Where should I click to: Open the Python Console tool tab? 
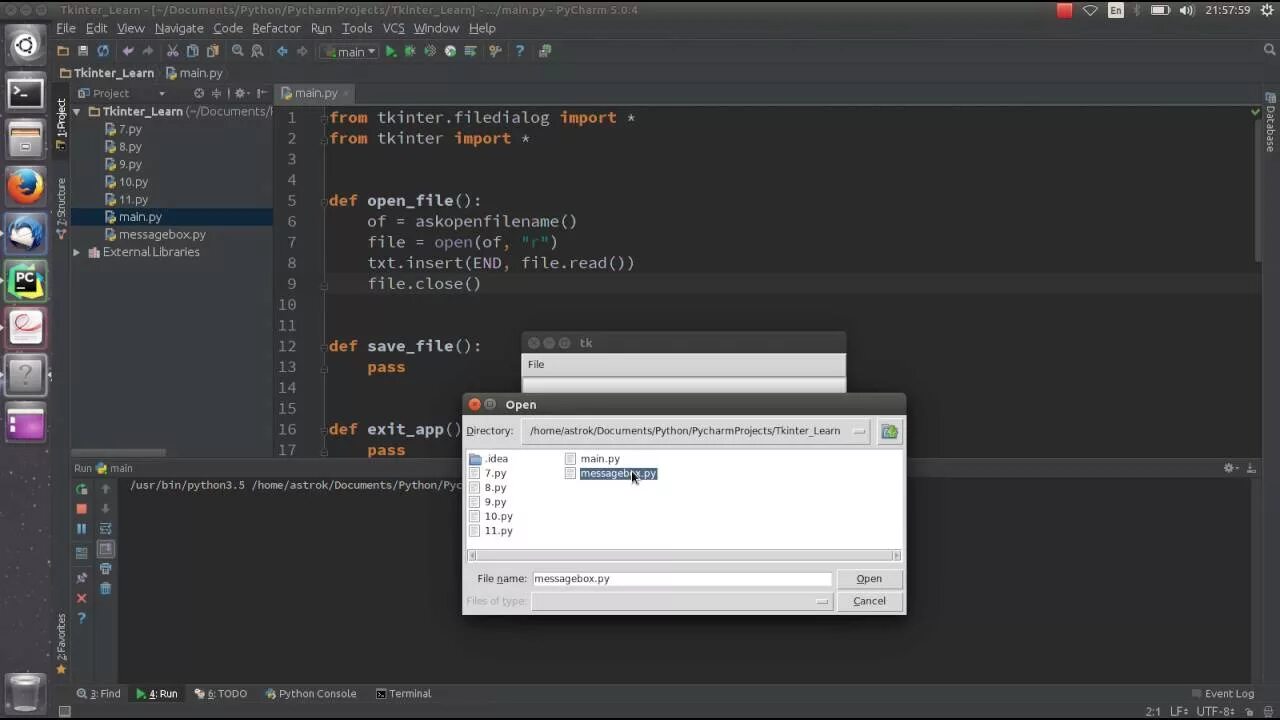click(310, 694)
